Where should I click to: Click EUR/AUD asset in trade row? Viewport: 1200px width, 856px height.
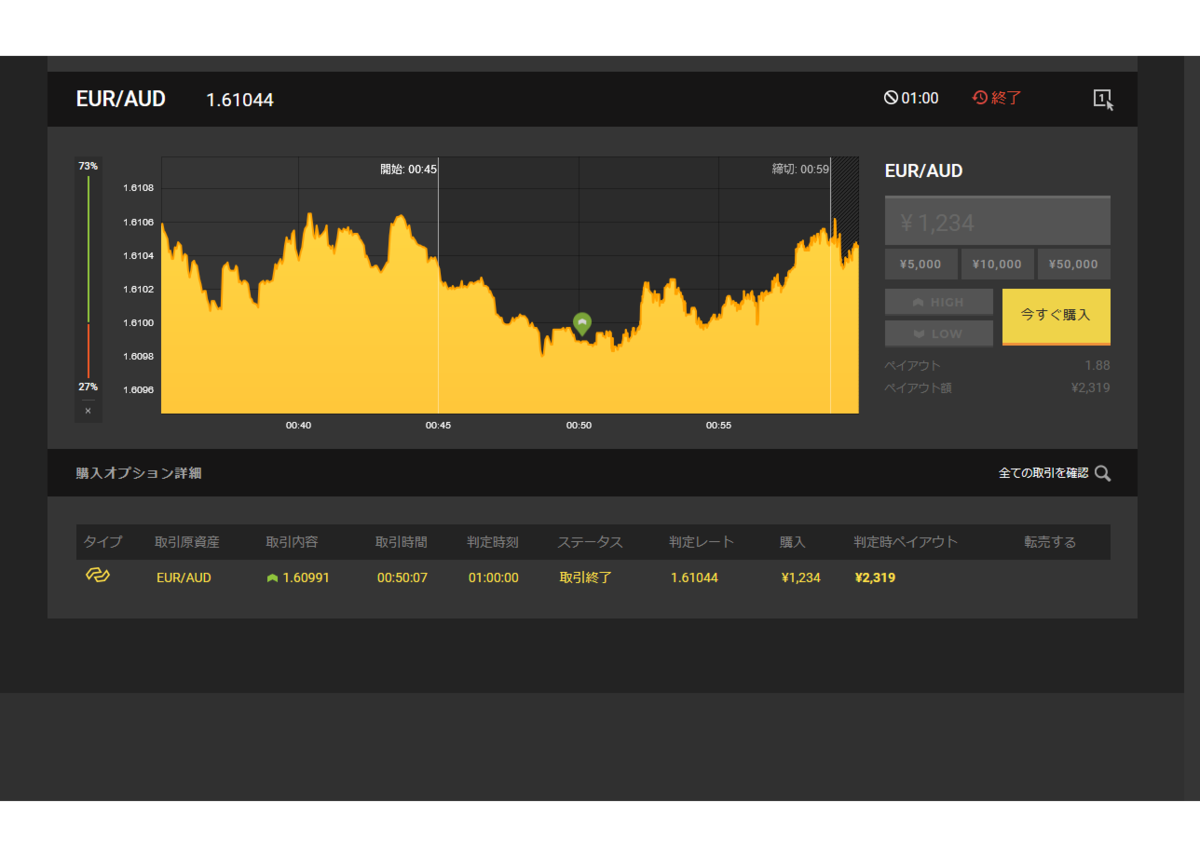click(184, 578)
